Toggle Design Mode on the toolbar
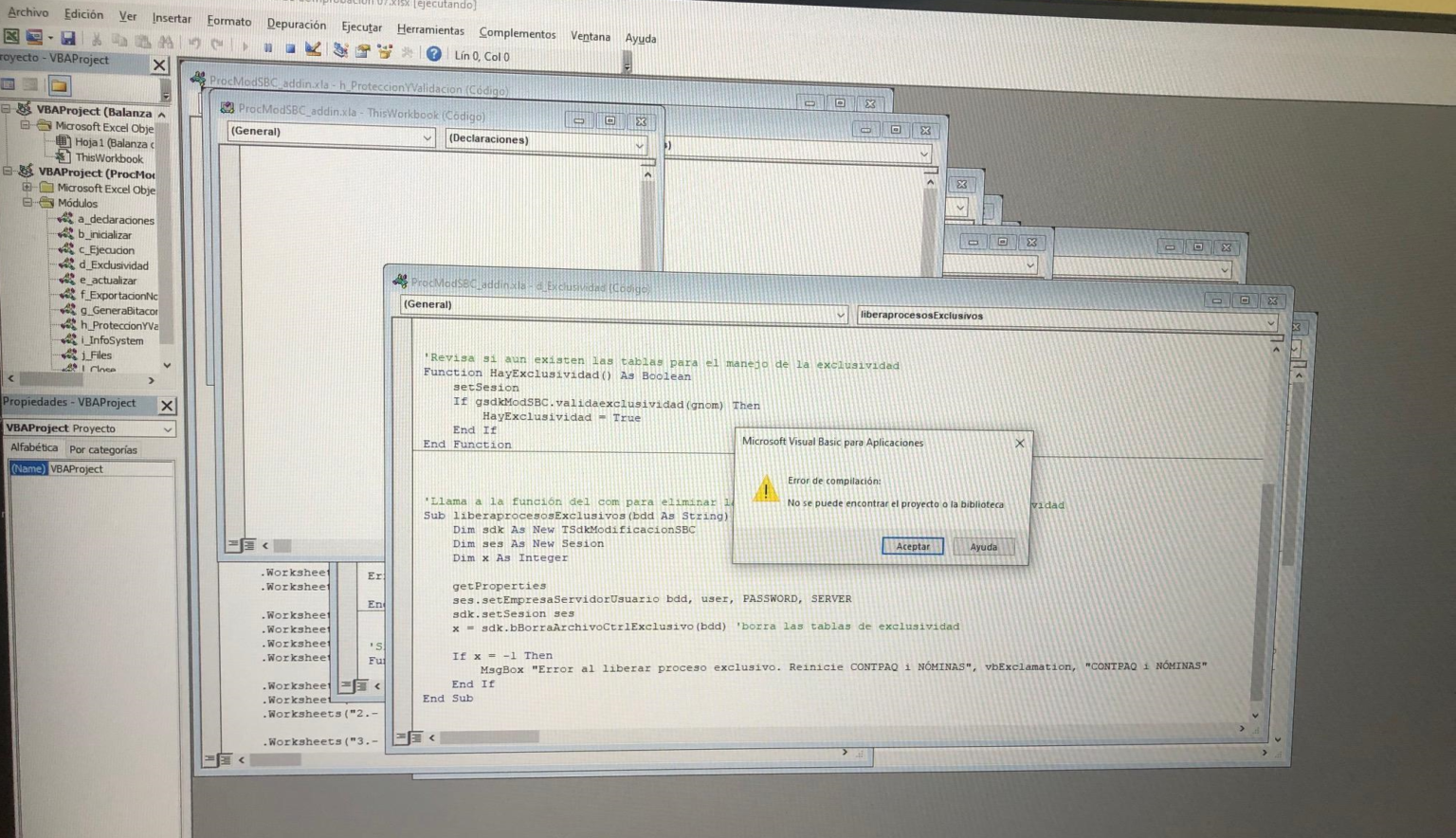Screen dimensions: 1456x838 (314, 49)
